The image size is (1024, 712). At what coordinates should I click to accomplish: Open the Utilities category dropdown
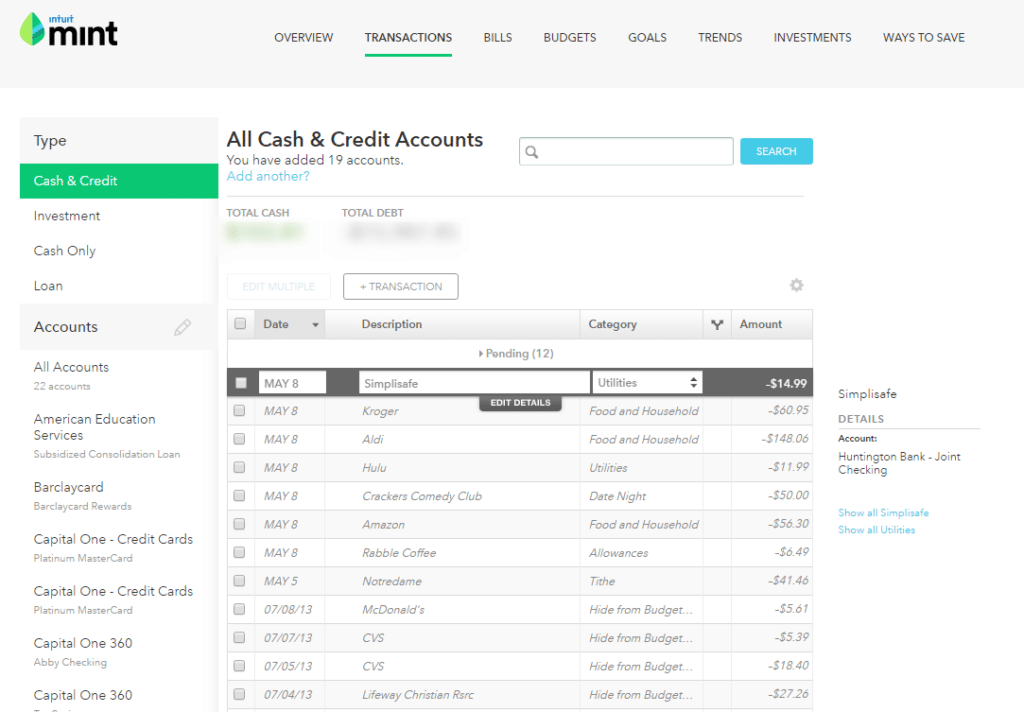647,383
